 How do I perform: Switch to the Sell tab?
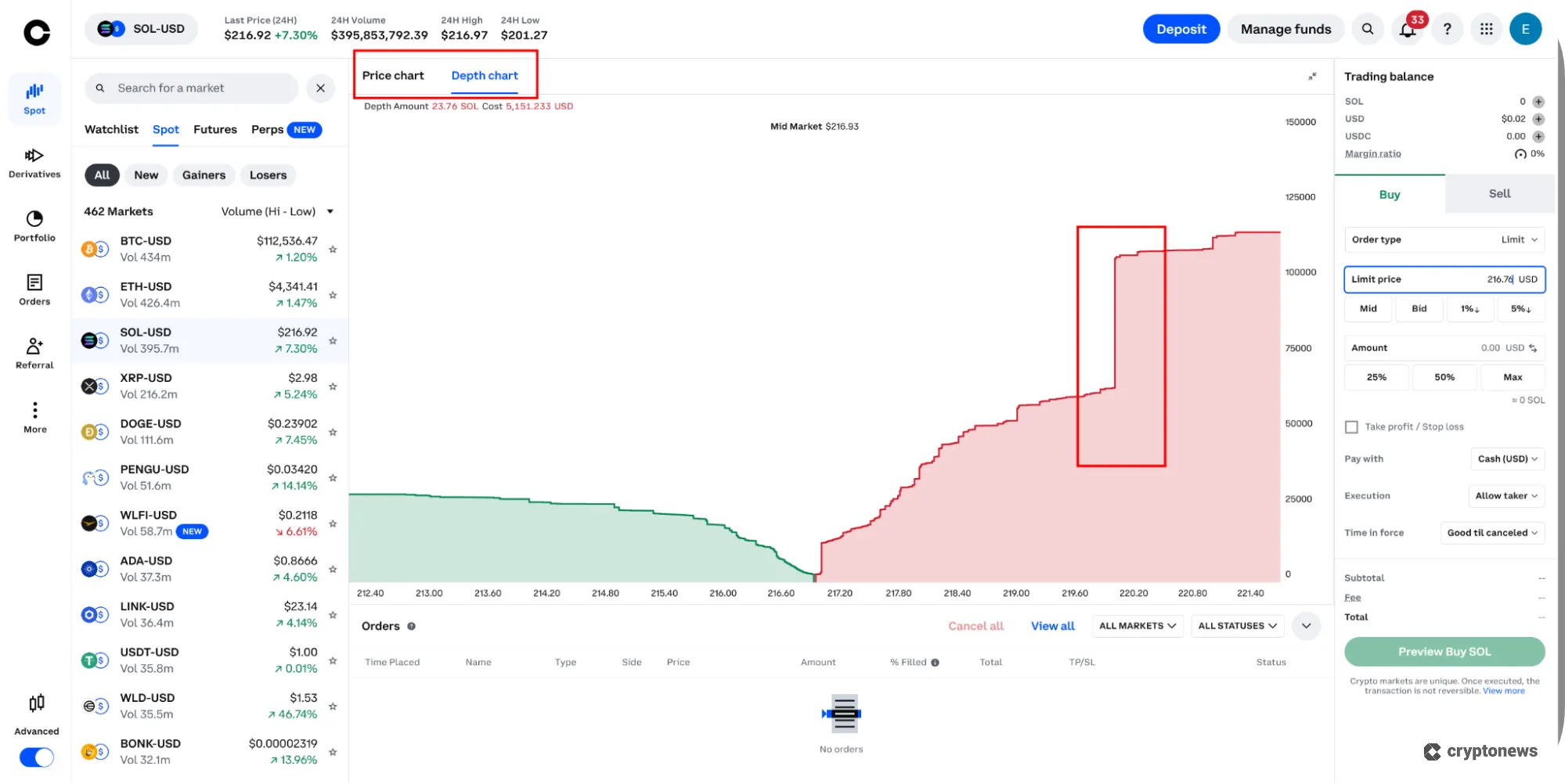click(x=1498, y=193)
